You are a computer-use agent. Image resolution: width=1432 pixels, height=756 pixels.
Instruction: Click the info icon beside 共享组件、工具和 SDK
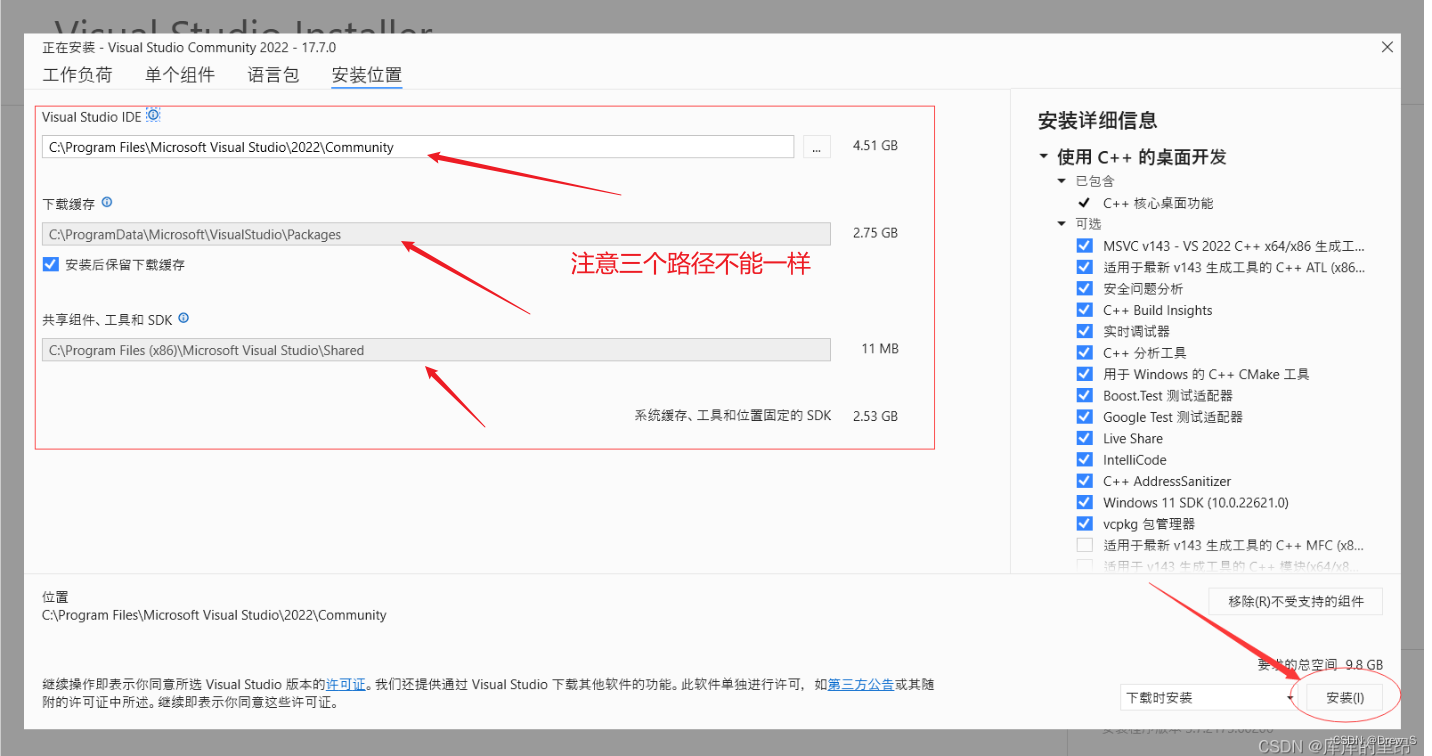point(183,319)
